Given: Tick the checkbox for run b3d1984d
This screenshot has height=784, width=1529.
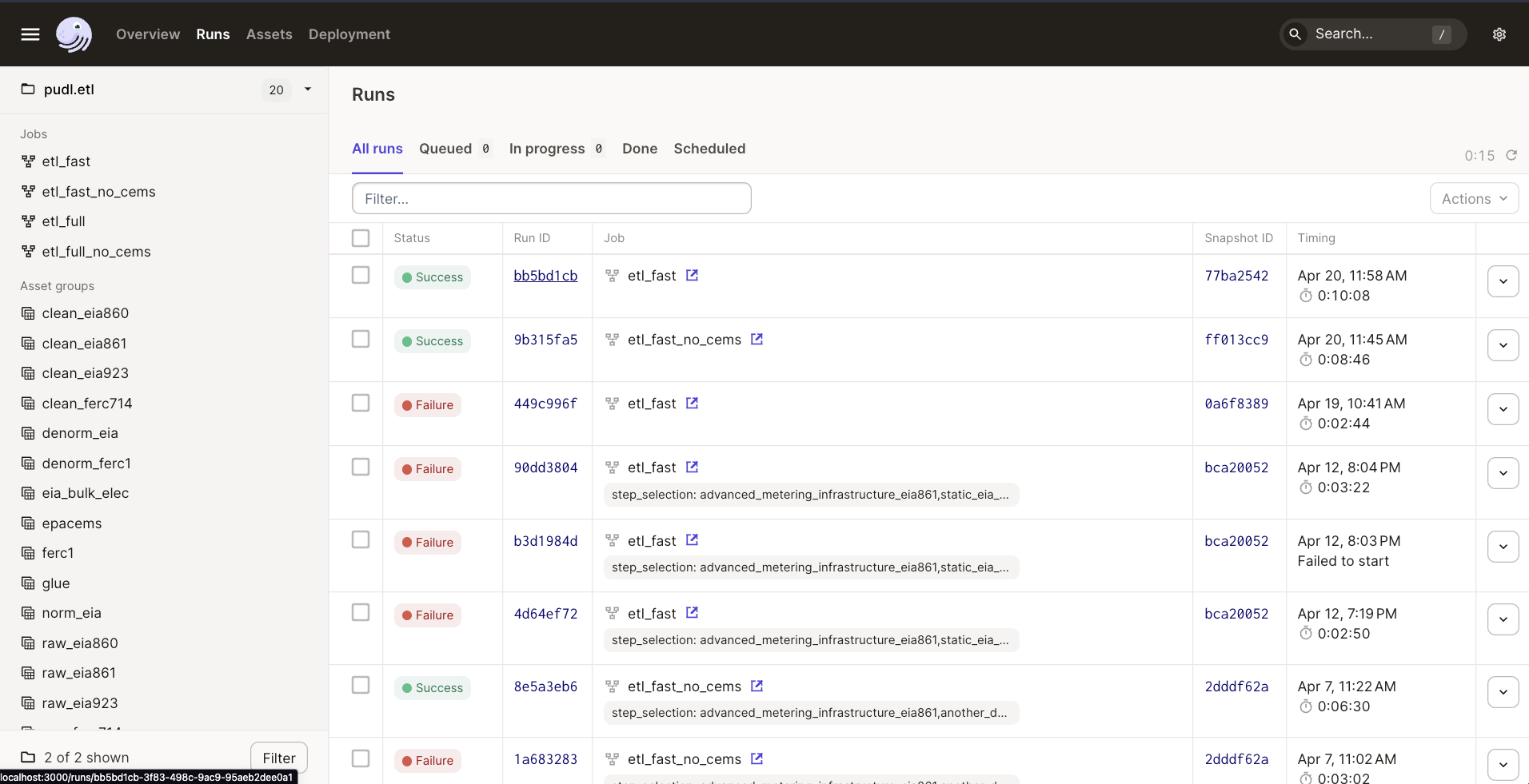Looking at the screenshot, I should click(361, 540).
